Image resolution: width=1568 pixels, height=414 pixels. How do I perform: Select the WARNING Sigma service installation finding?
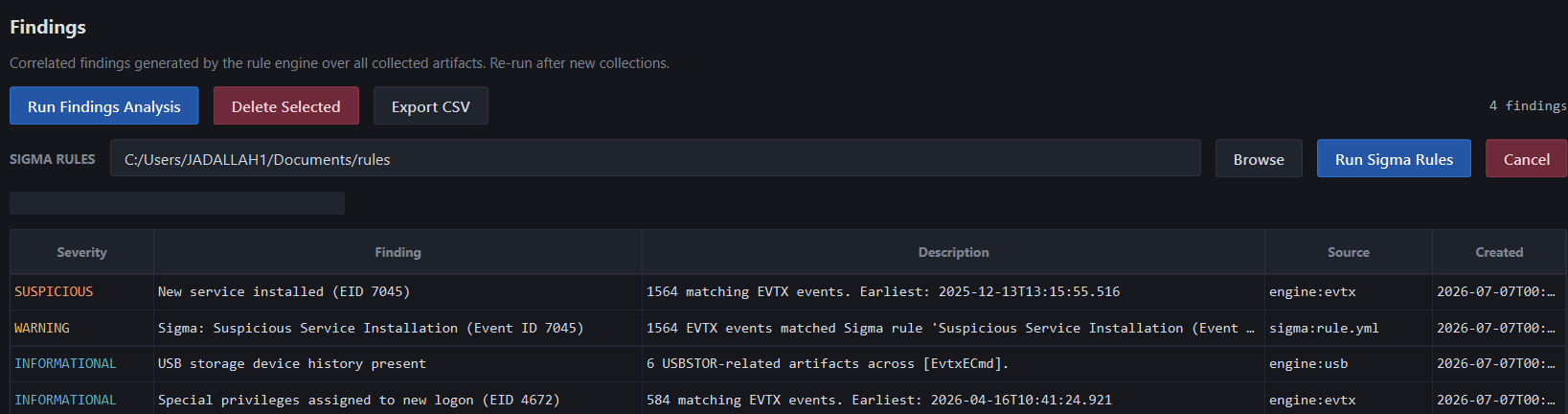(788, 328)
